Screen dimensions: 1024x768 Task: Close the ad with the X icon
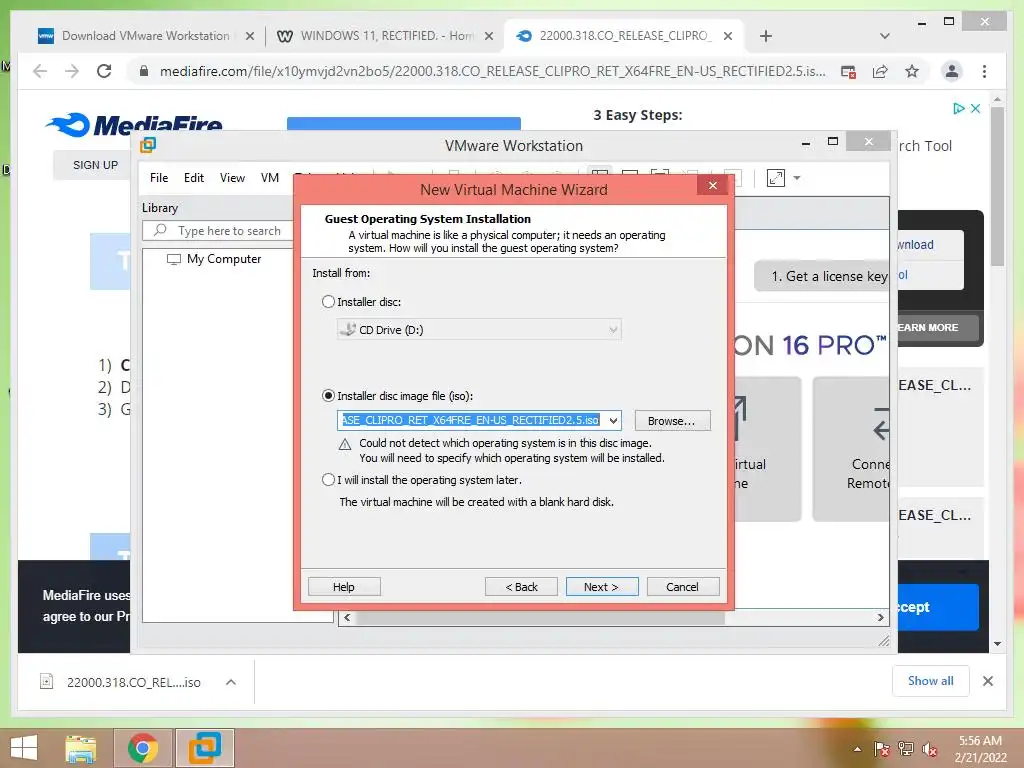pyautogui.click(x=976, y=108)
